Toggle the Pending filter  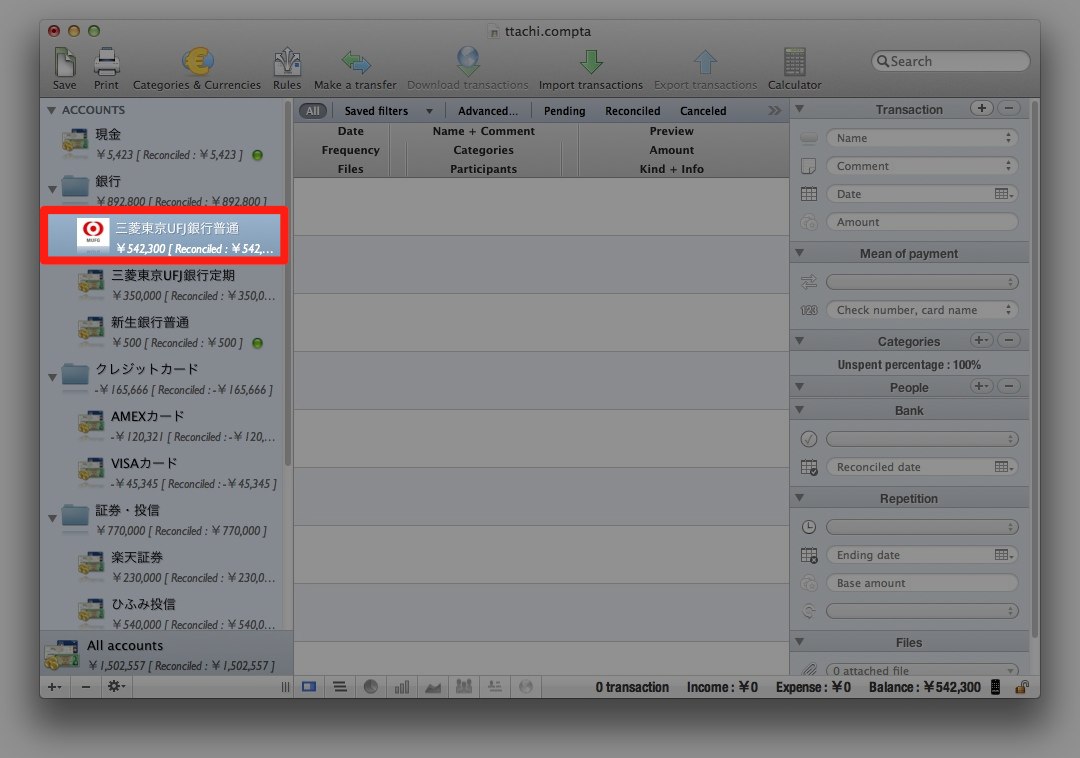coord(564,111)
